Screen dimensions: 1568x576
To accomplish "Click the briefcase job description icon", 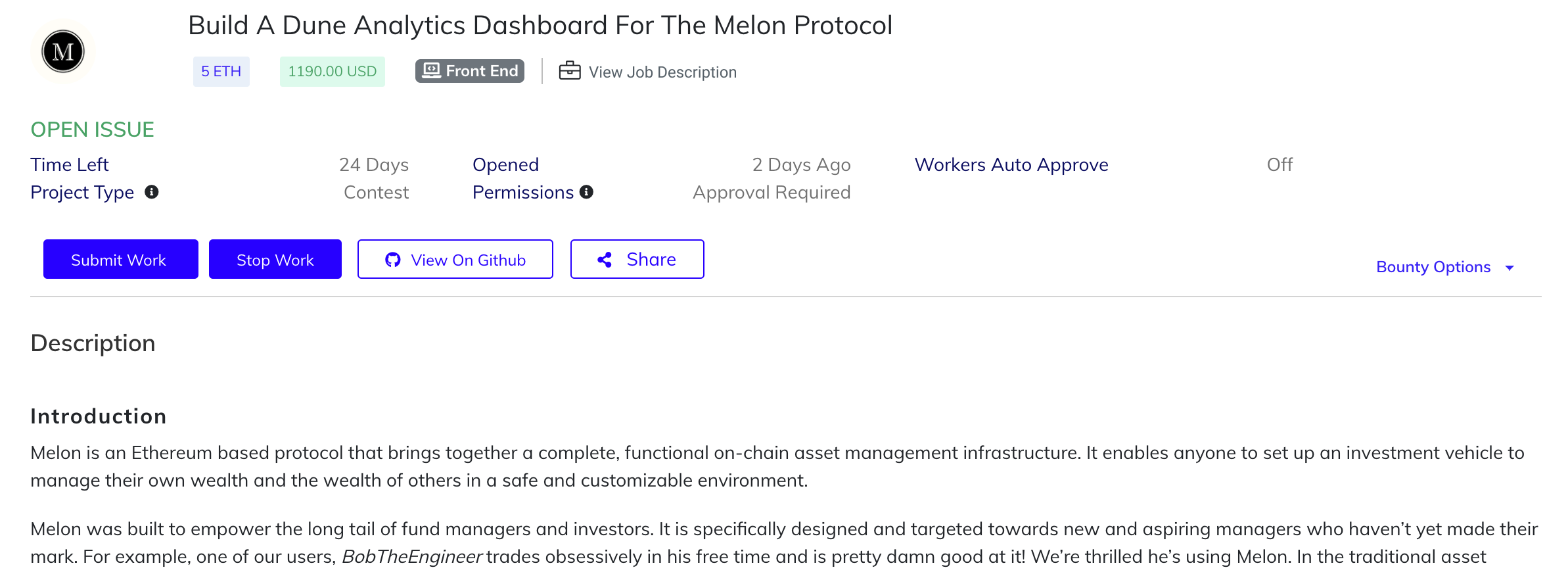I will point(569,70).
